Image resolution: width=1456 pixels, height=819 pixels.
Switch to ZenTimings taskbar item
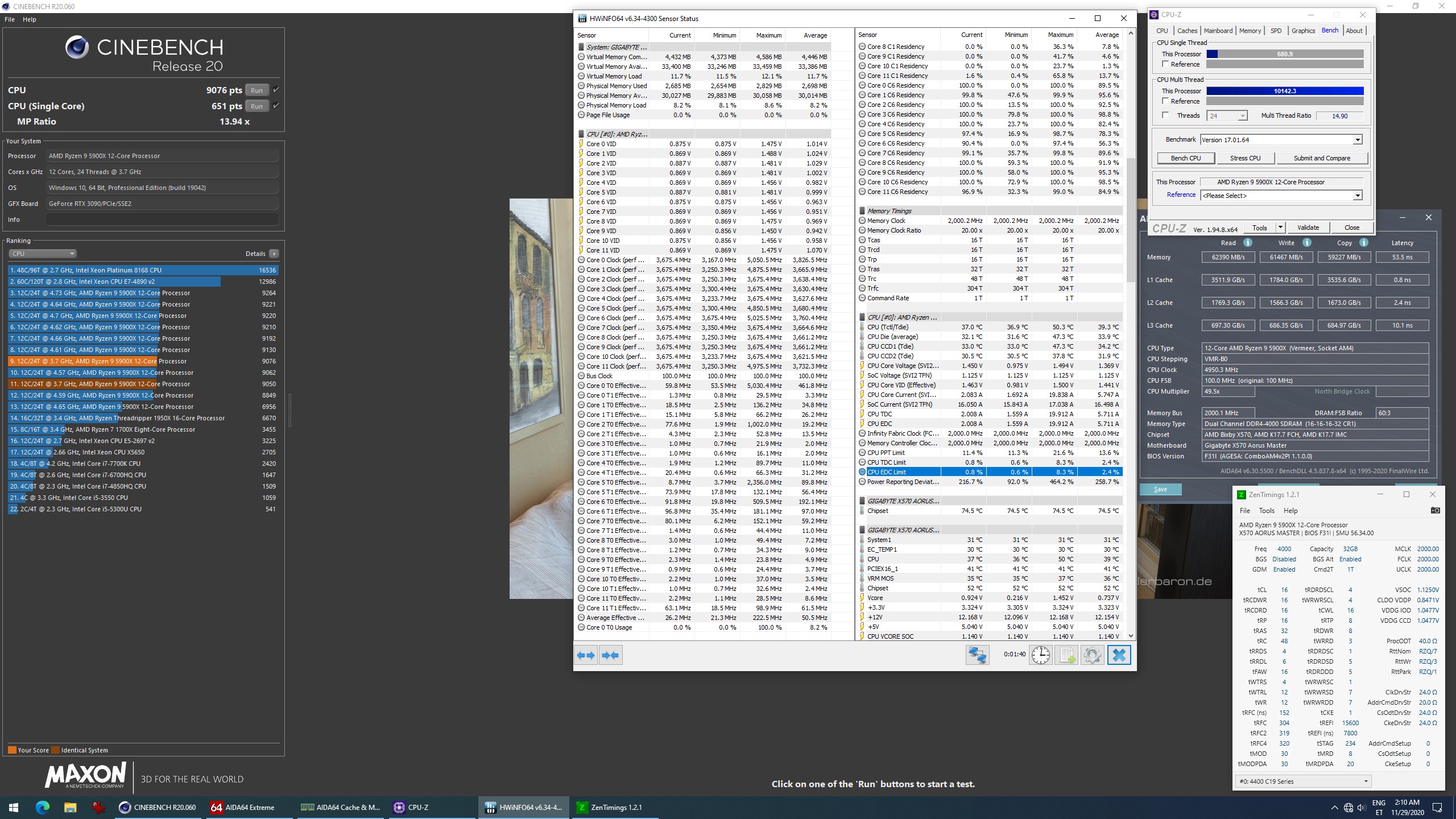coord(614,807)
